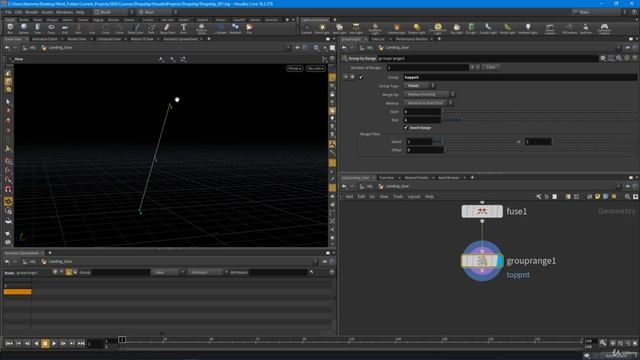Click the spreadsheet Group filter field
Screen dimensions: 640x360
coord(121,272)
